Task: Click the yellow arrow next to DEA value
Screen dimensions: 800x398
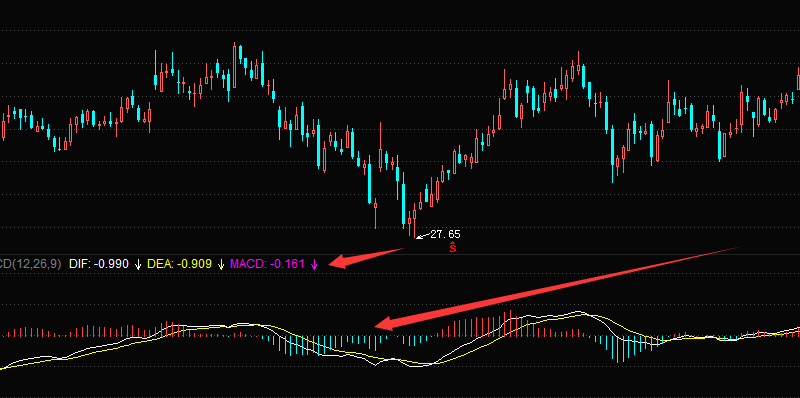Action: pos(221,264)
